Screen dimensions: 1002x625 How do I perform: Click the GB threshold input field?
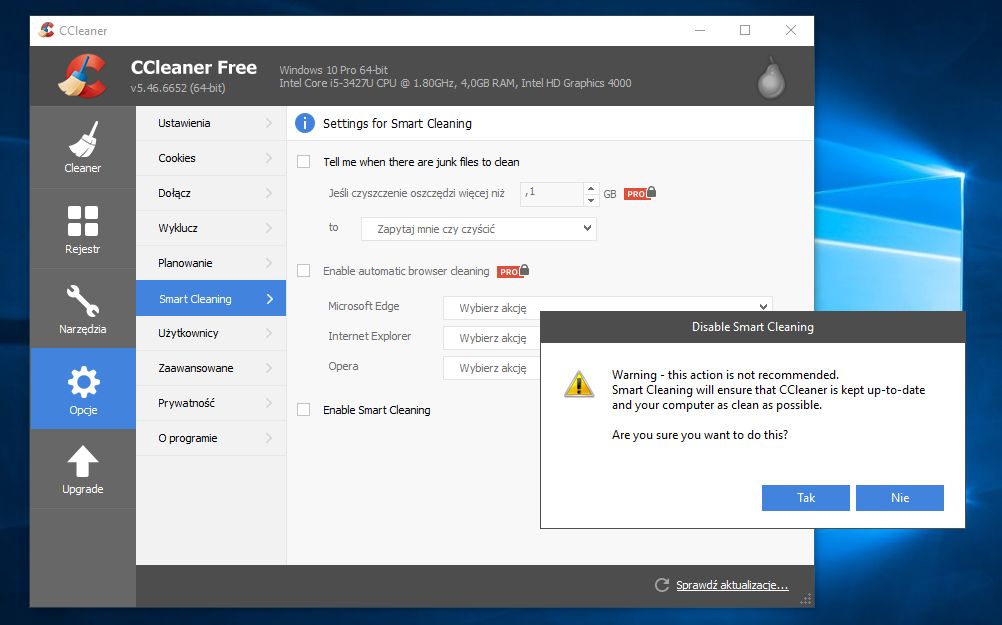552,194
